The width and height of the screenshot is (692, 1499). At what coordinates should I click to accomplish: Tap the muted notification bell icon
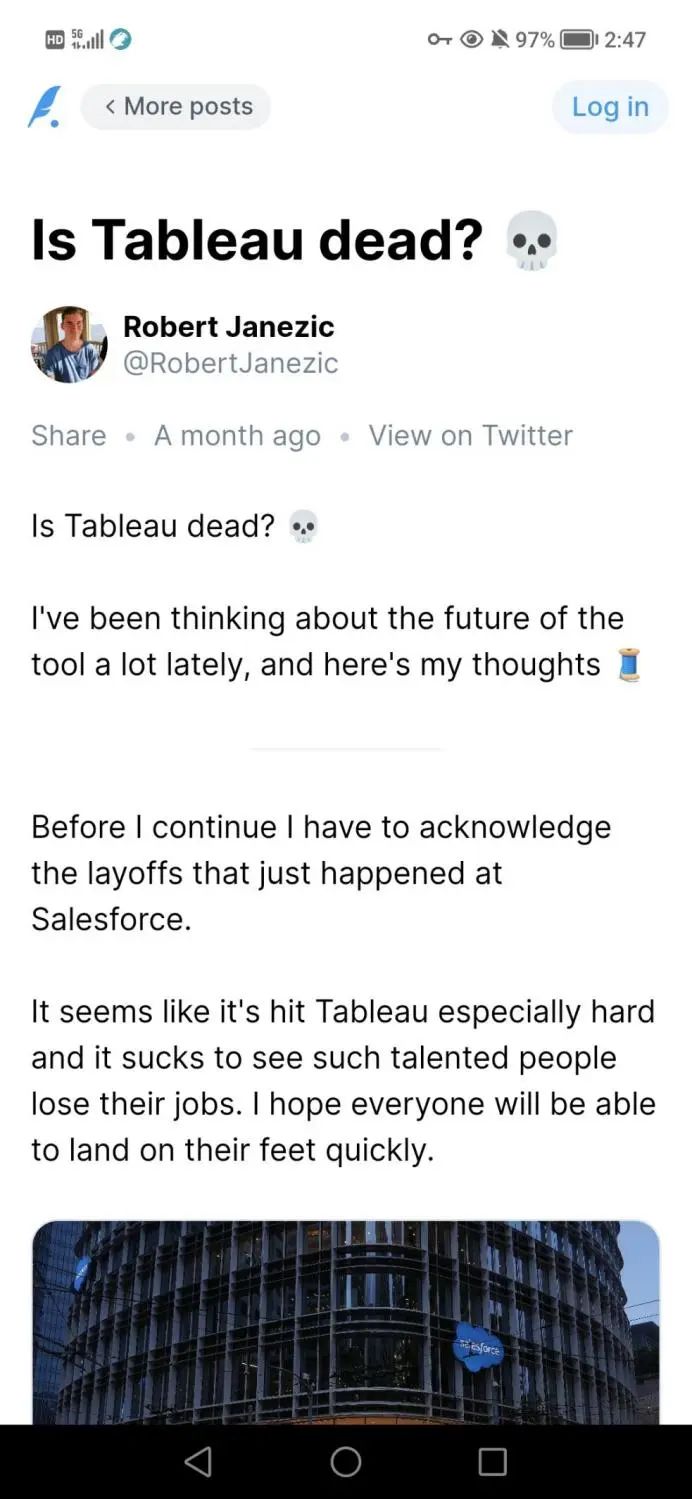pyautogui.click(x=500, y=40)
